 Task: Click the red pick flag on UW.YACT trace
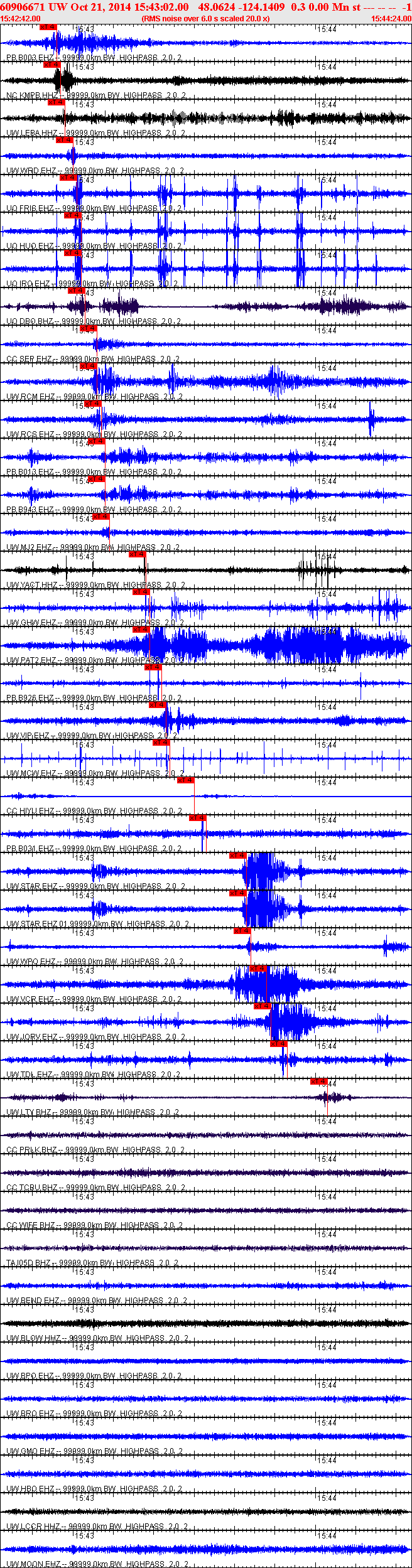coord(138,554)
